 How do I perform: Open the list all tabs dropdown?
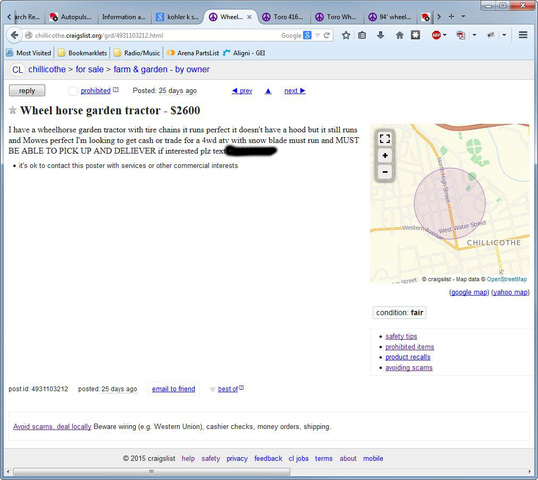[x=463, y=16]
